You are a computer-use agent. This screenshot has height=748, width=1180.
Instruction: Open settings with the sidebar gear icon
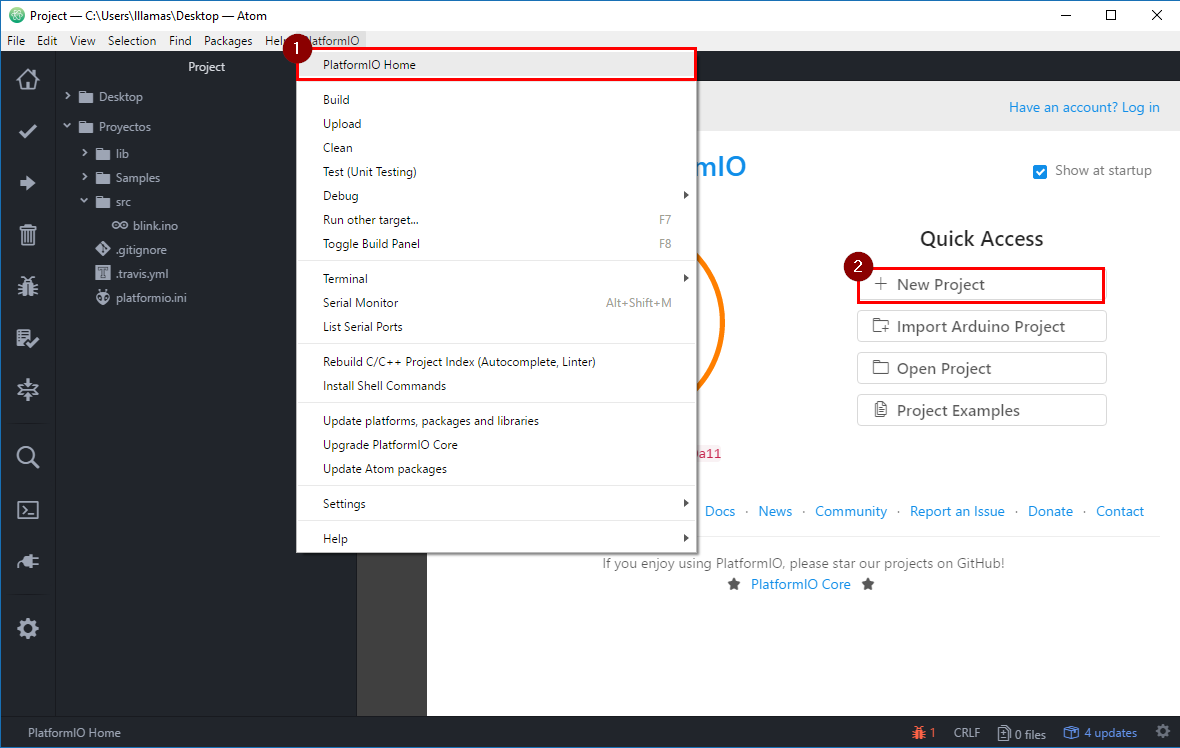[x=28, y=628]
